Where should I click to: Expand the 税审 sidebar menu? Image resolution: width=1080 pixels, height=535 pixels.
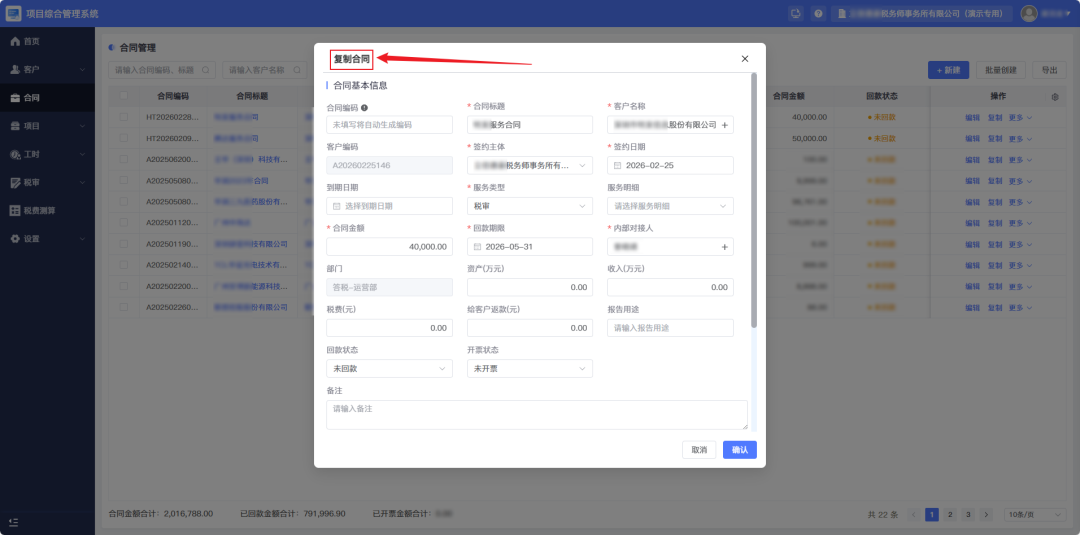pos(47,182)
